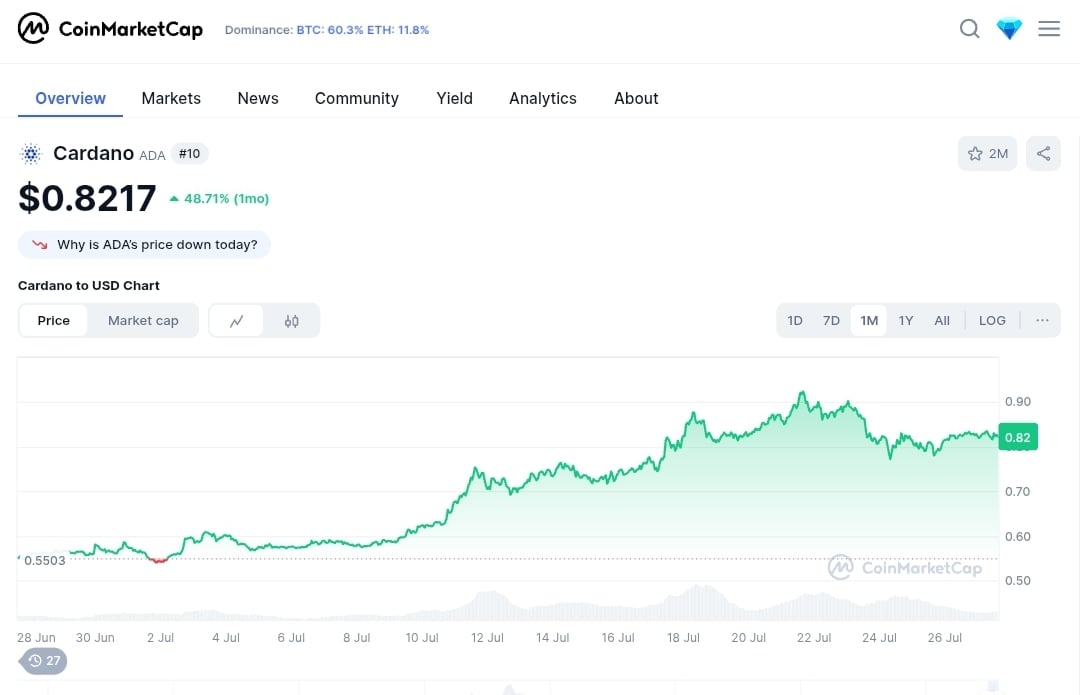Toggle LOG scale on chart

[x=992, y=320]
